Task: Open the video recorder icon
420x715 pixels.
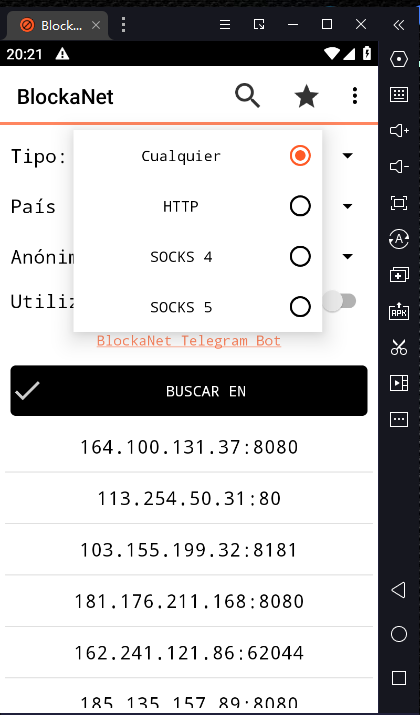Action: pyautogui.click(x=399, y=383)
